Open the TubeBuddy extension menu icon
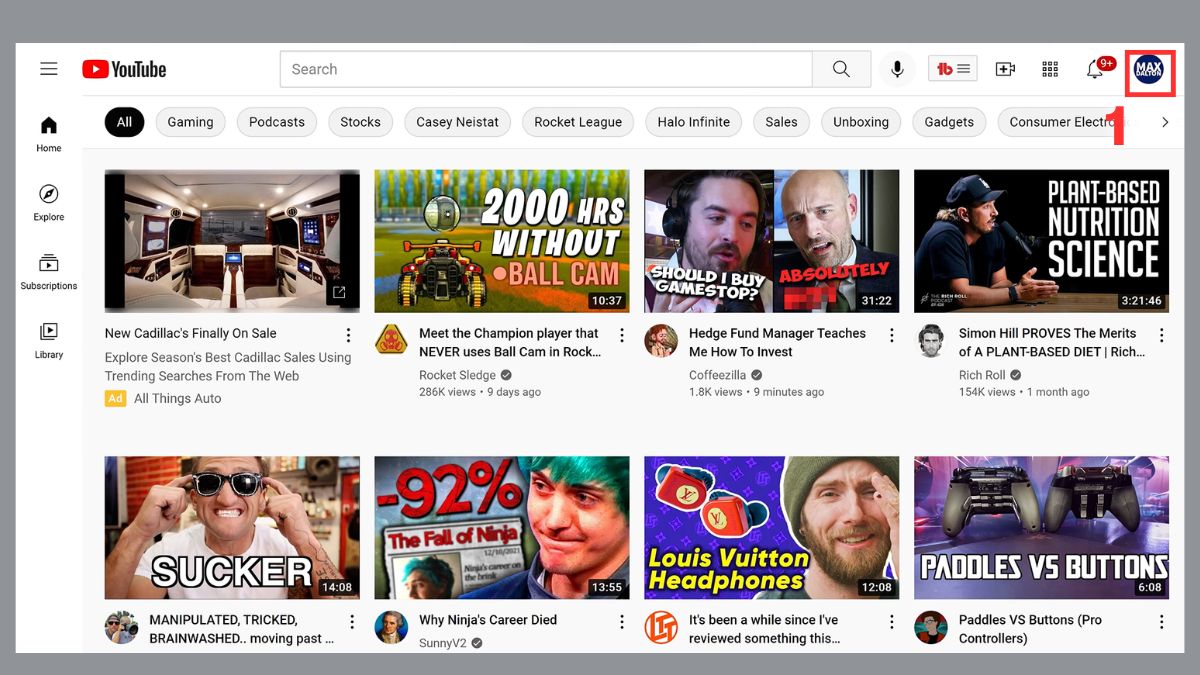The width and height of the screenshot is (1200, 675). tap(953, 69)
